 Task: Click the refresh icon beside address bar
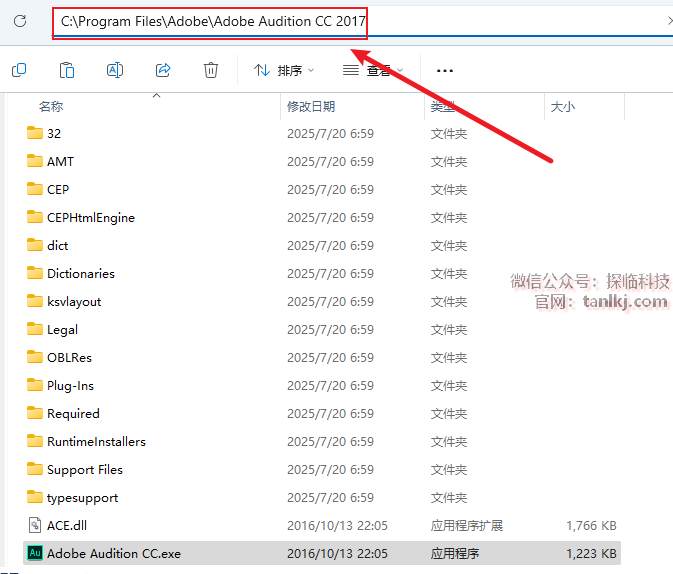point(20,21)
